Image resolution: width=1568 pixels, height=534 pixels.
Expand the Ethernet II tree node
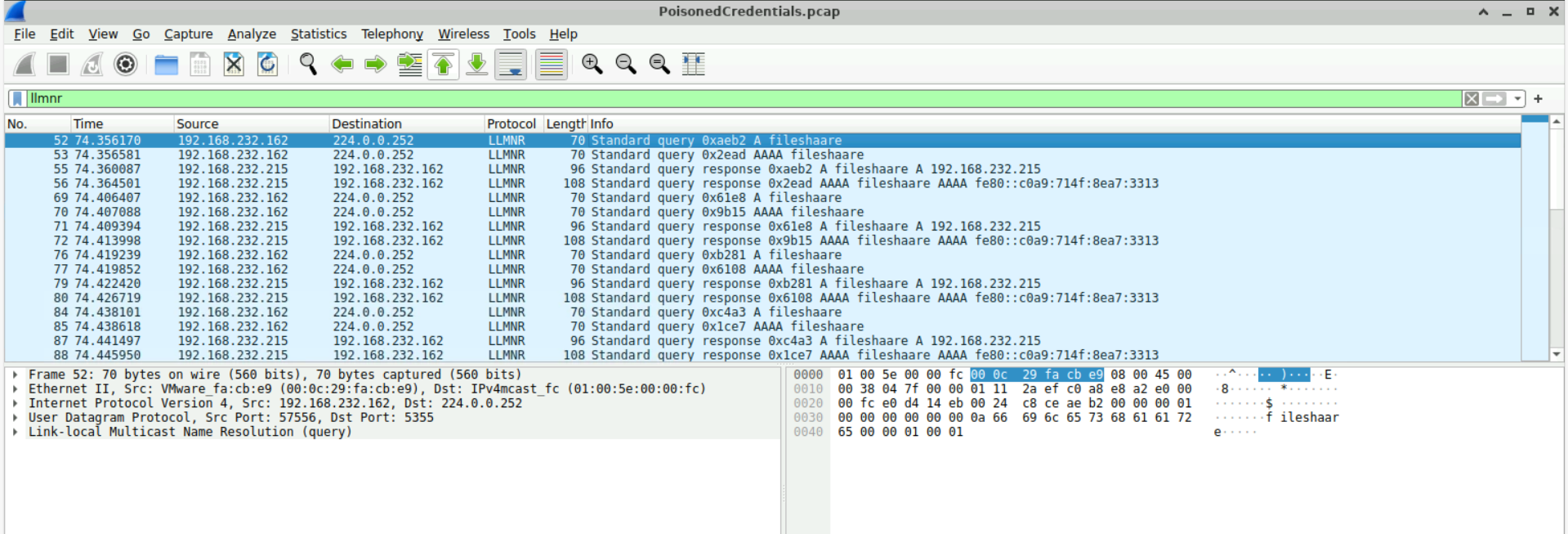coord(16,388)
